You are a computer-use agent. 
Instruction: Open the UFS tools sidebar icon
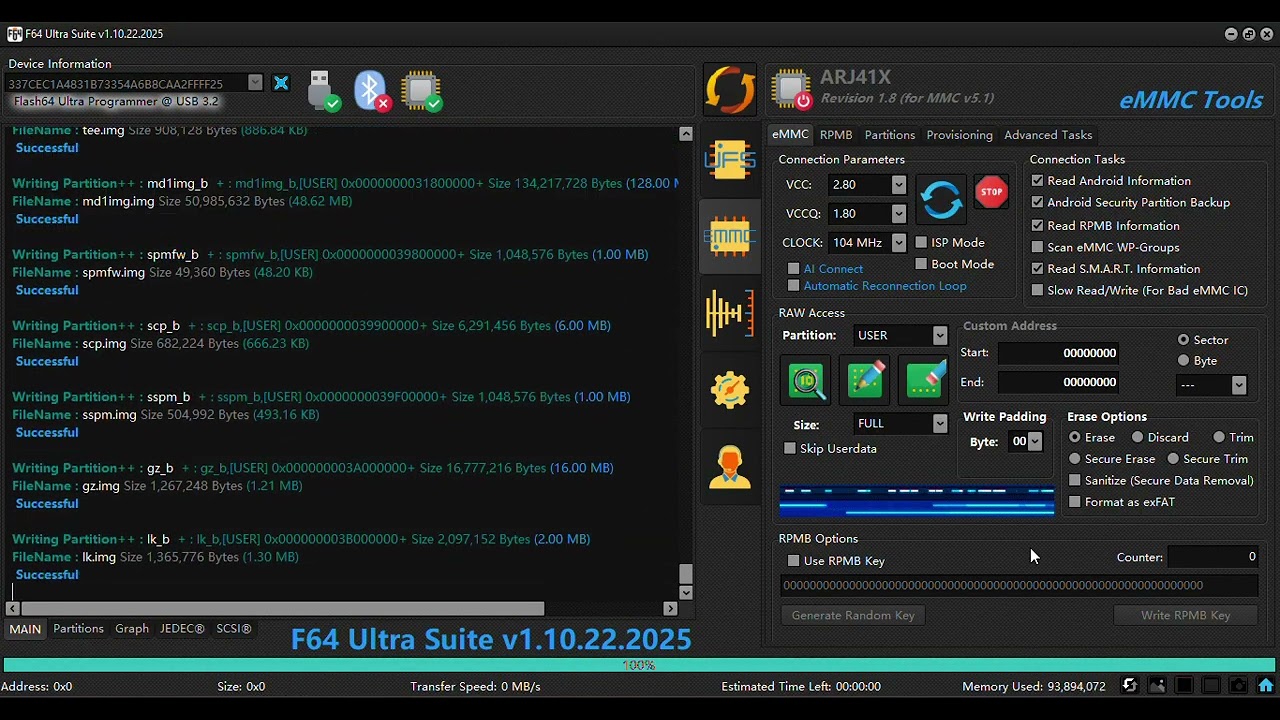pos(730,160)
